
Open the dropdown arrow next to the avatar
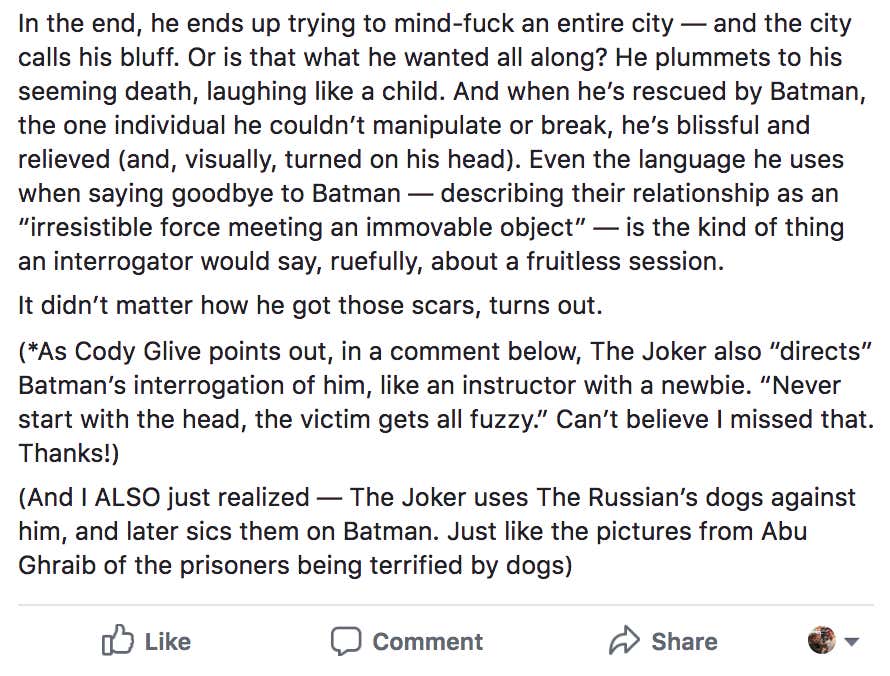(852, 642)
